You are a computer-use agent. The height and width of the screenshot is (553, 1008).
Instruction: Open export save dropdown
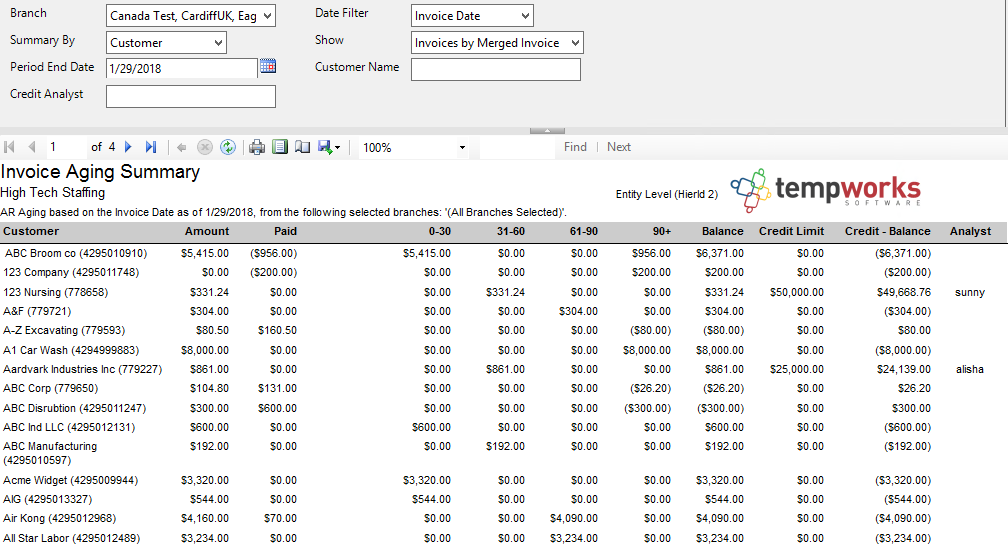pyautogui.click(x=329, y=147)
